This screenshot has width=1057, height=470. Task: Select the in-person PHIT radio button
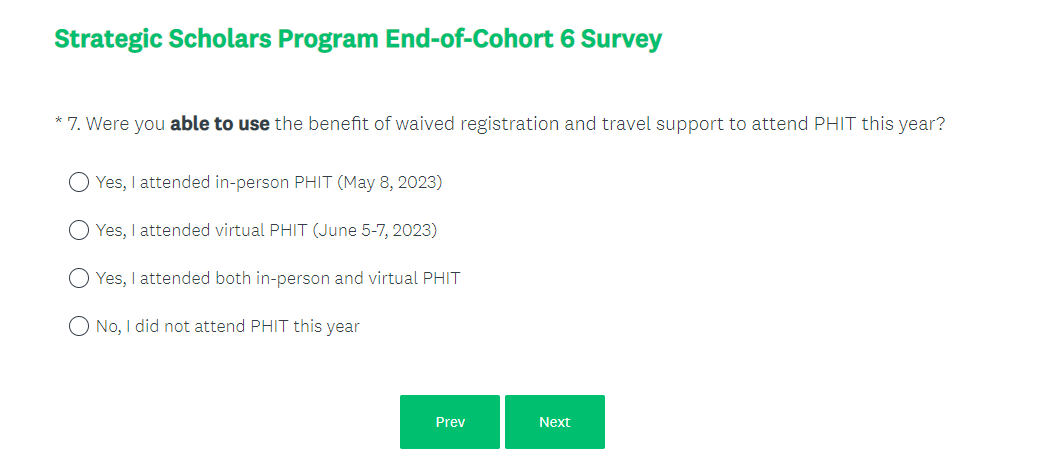79,182
